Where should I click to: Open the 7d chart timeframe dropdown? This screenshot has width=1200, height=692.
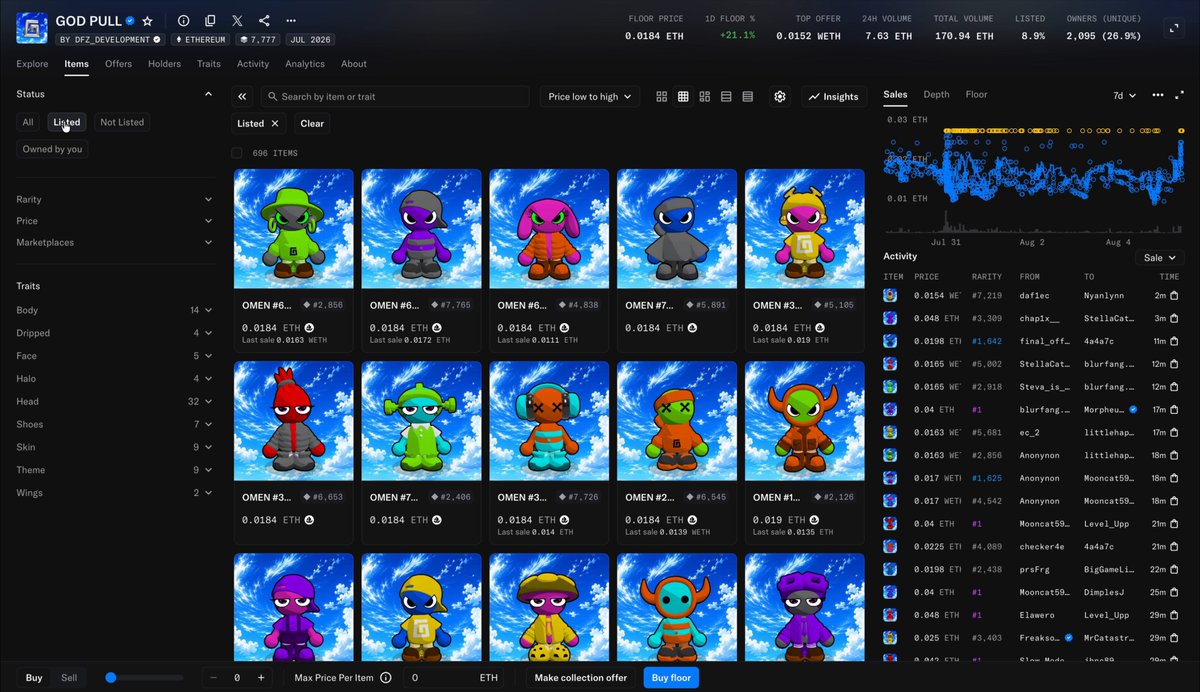coord(1125,95)
